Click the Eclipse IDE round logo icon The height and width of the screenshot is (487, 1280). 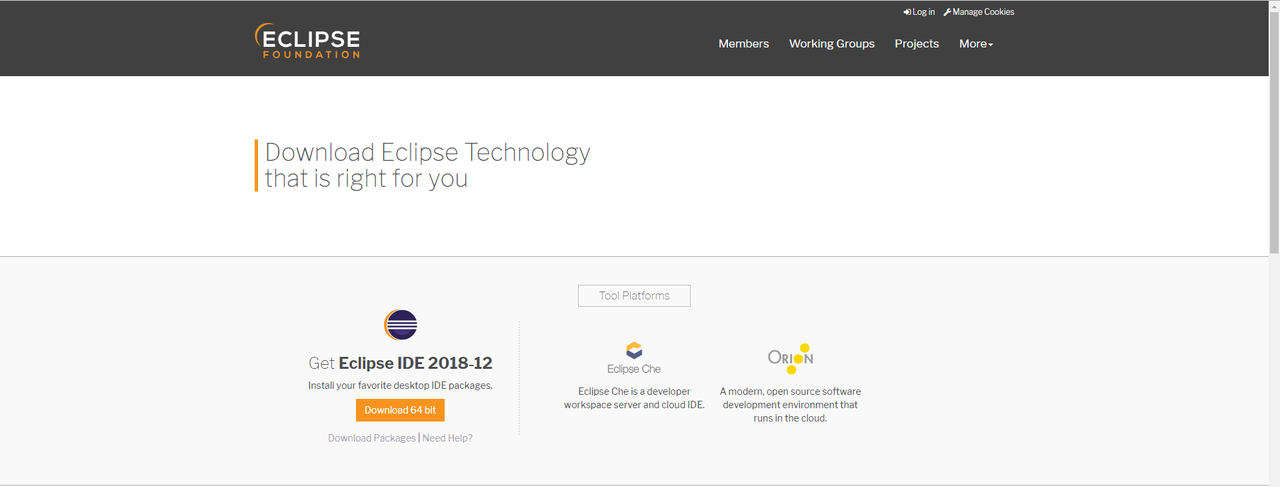point(400,325)
